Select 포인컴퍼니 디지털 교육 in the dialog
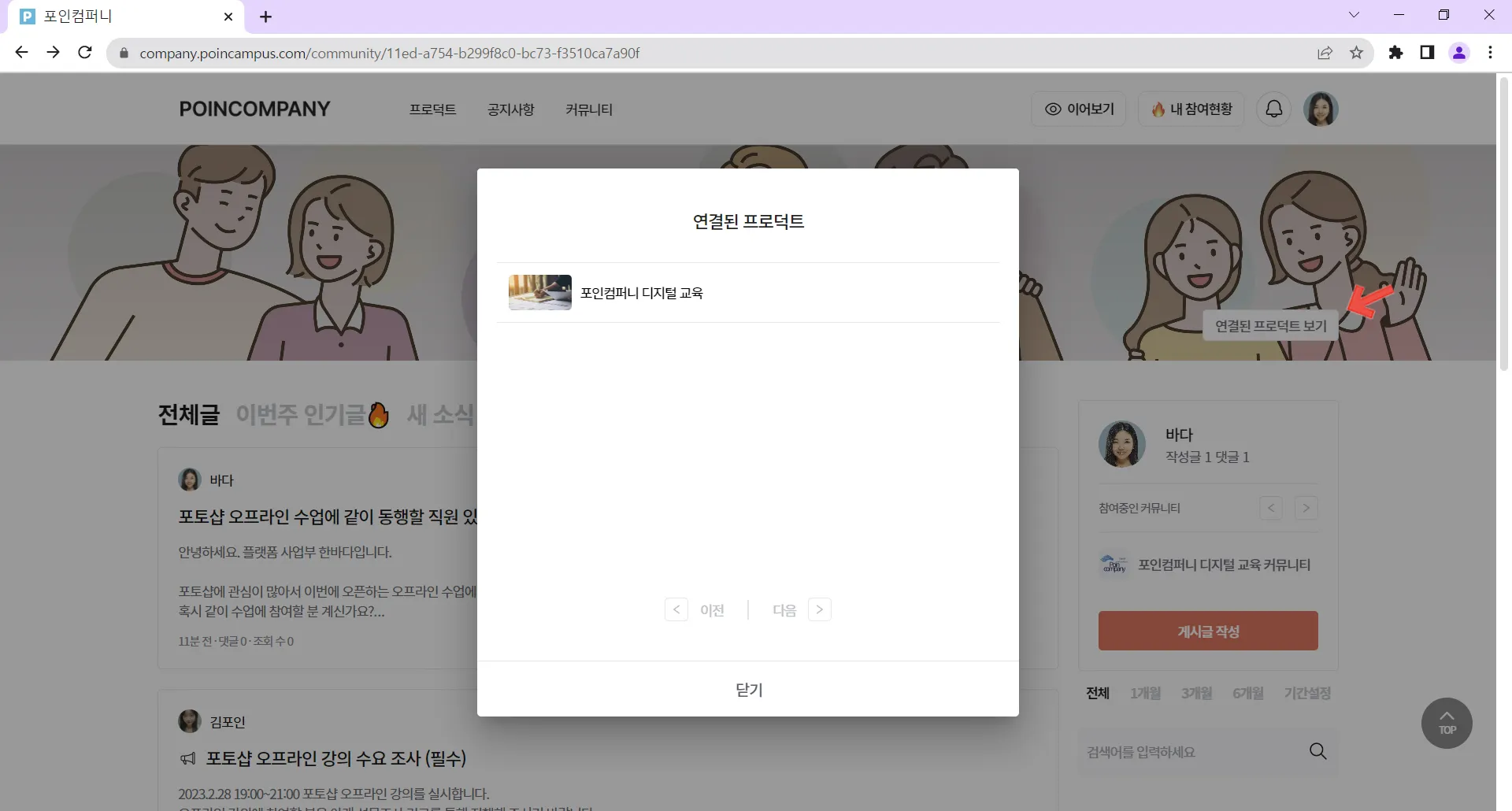This screenshot has width=1512, height=811. [x=748, y=292]
